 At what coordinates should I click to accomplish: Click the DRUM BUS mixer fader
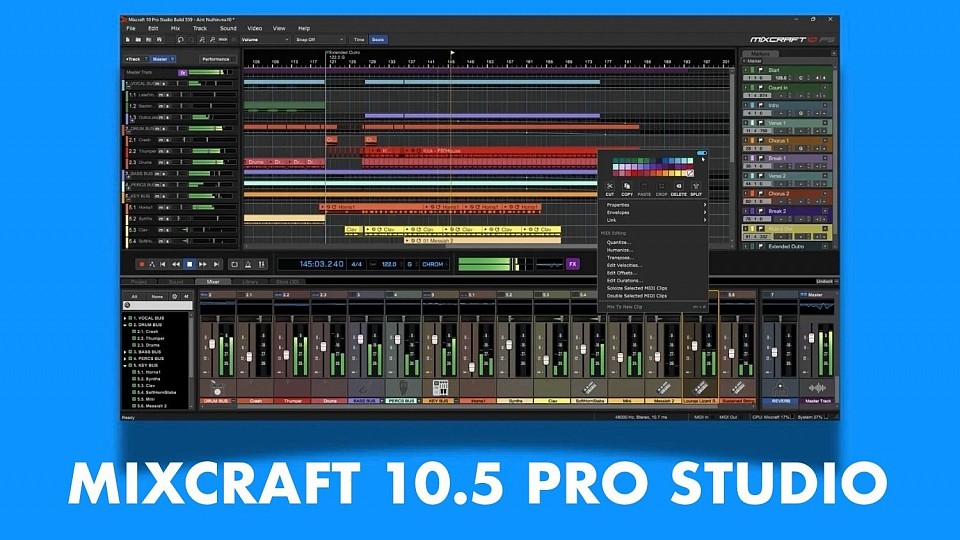[212, 344]
